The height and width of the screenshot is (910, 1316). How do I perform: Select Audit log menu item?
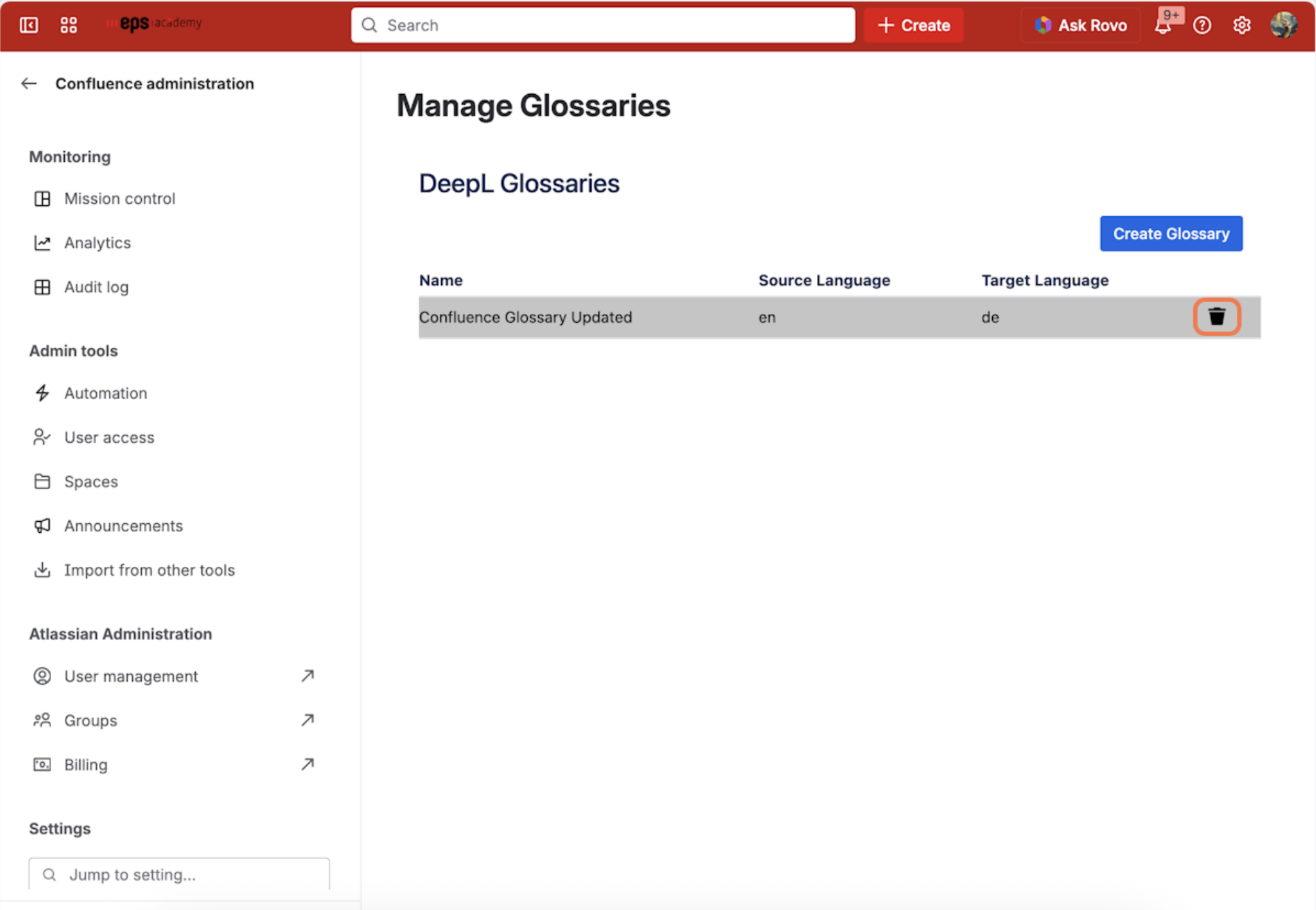(x=96, y=287)
